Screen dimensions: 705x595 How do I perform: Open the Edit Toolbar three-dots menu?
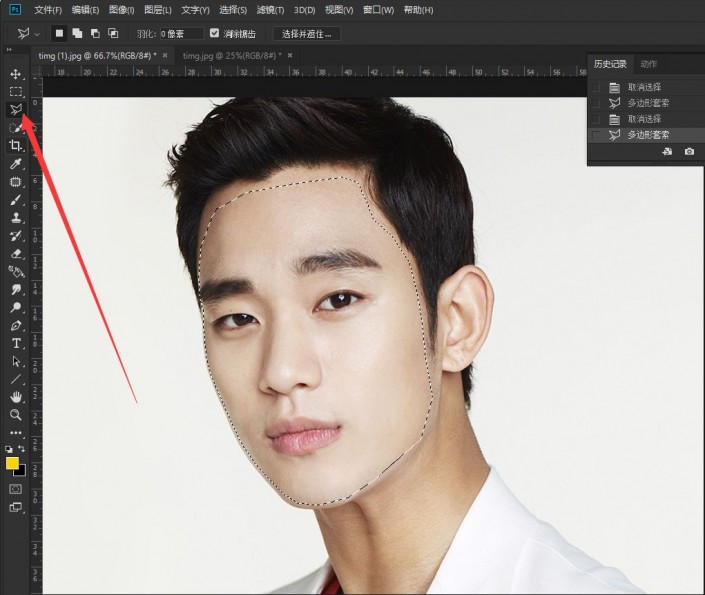tap(16, 433)
